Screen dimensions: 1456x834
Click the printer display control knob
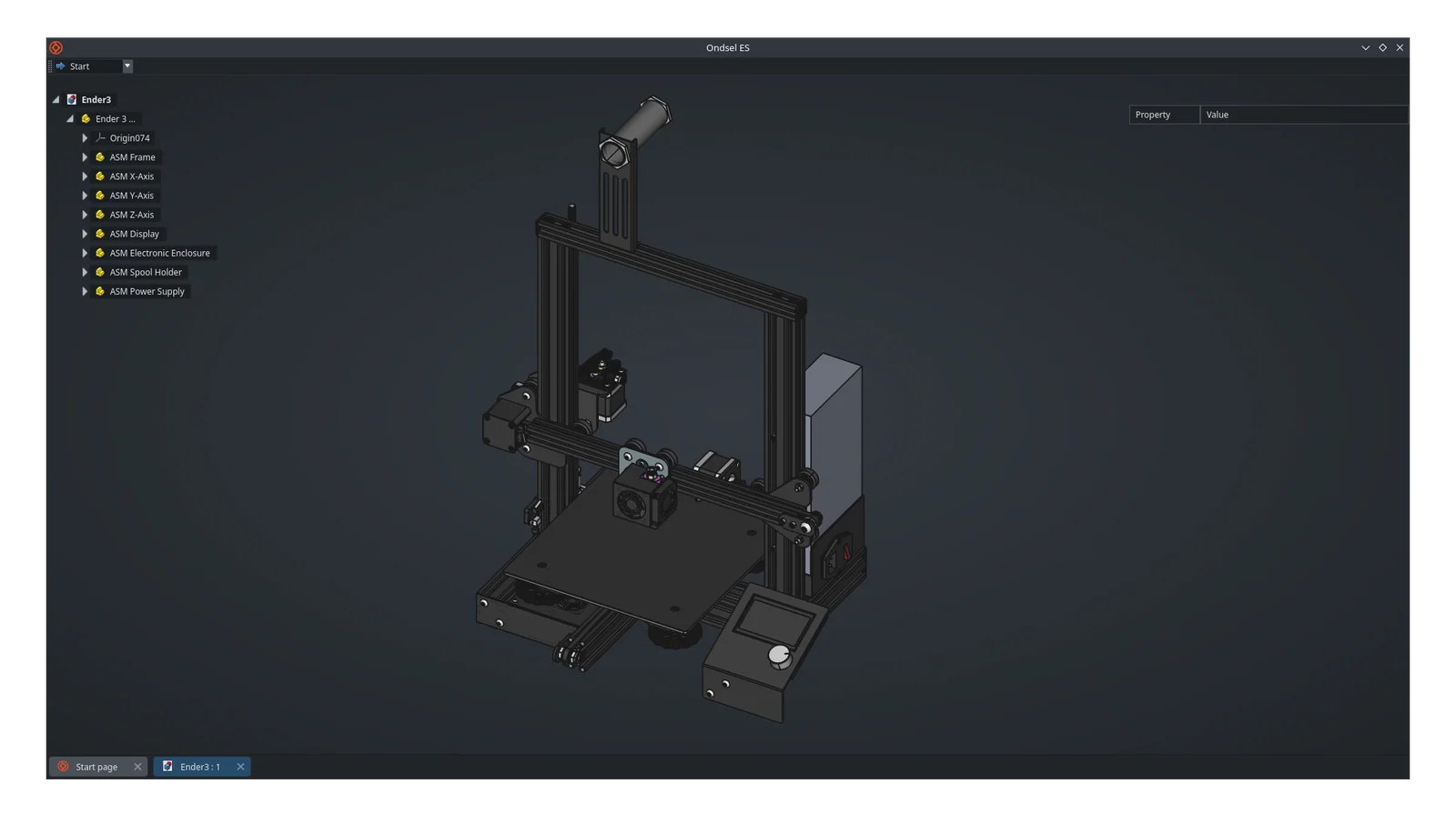coord(780,655)
